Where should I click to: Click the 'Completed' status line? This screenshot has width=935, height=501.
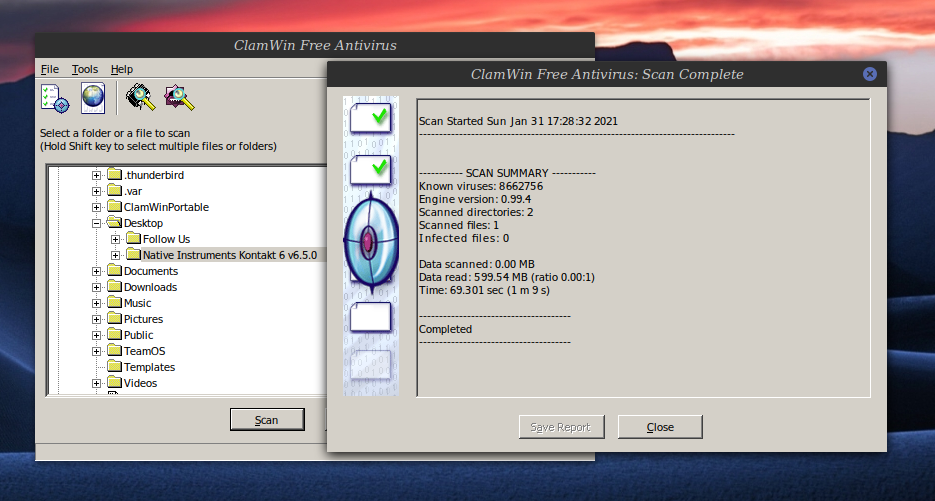[x=445, y=329]
